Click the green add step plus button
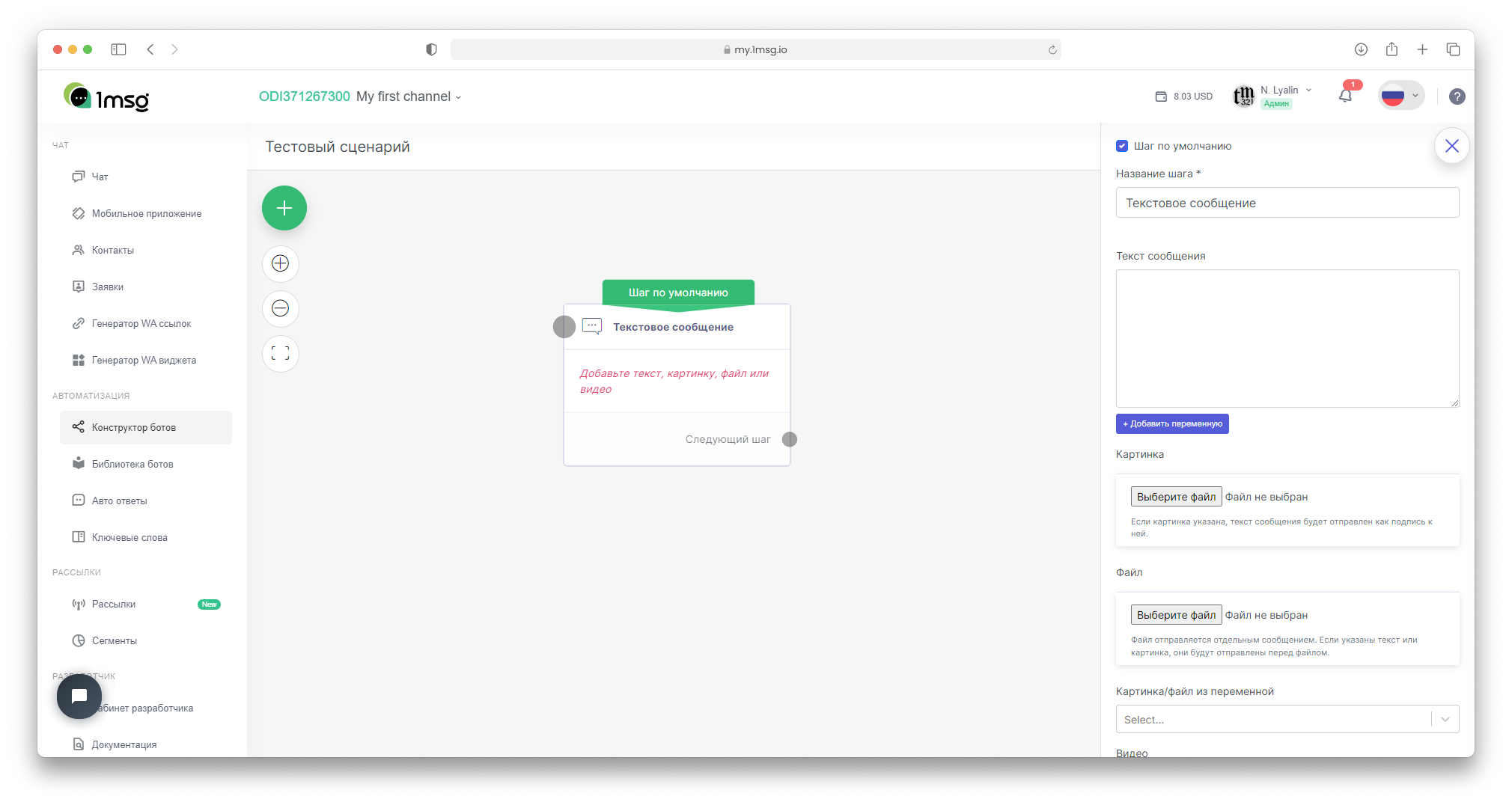The height and width of the screenshot is (802, 1512). click(284, 208)
